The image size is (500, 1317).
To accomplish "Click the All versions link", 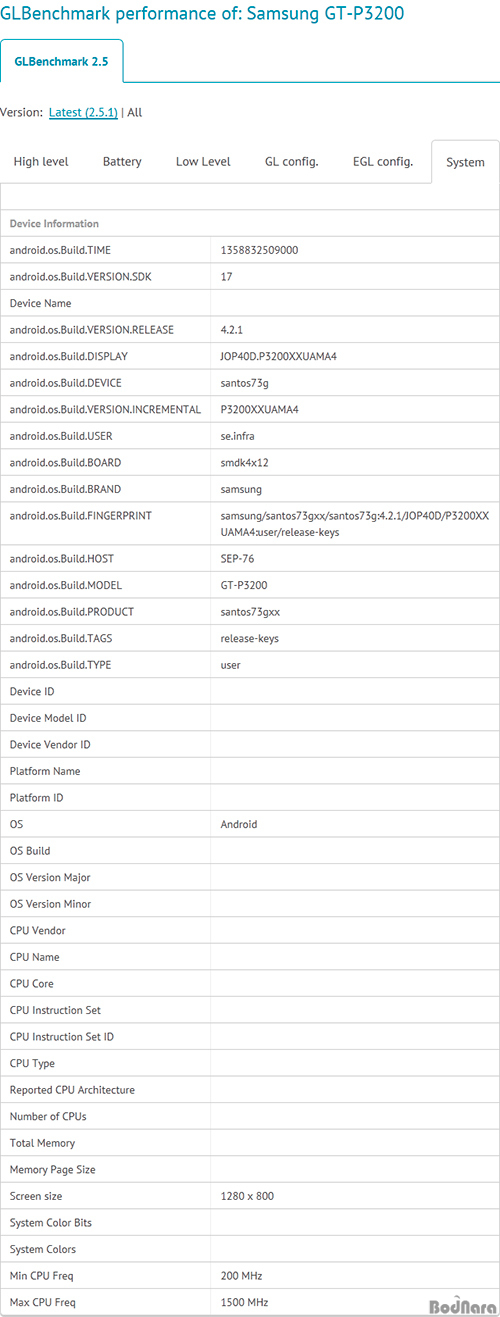I will [x=135, y=113].
